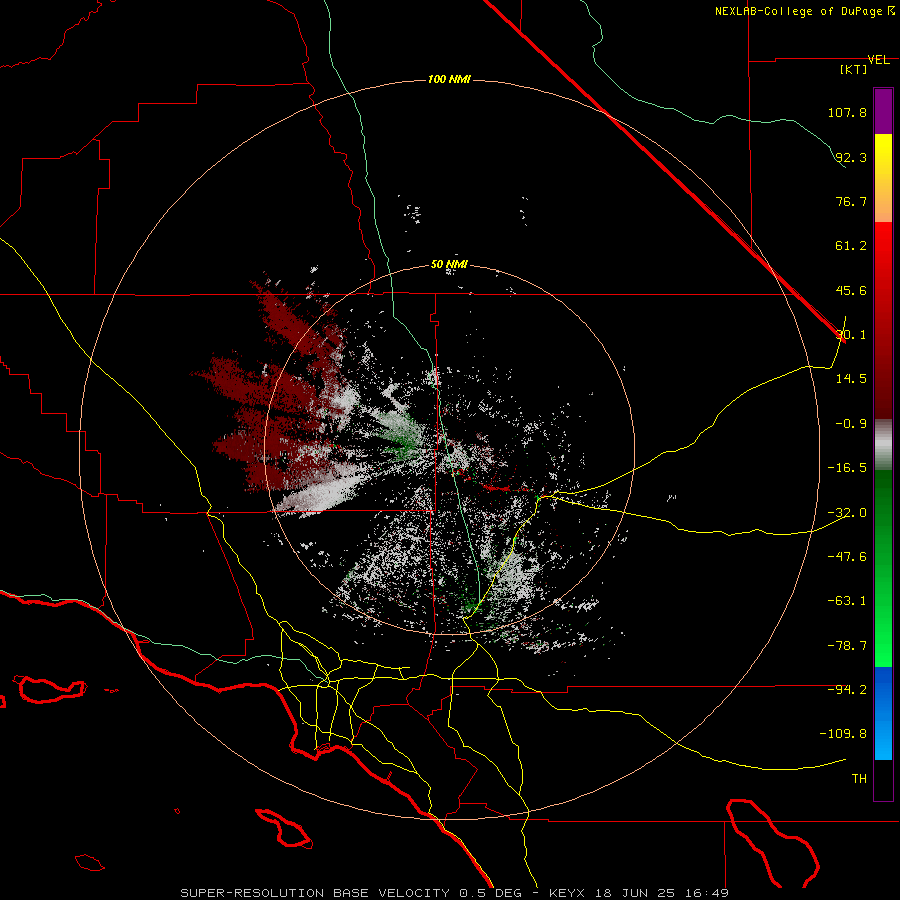Click the TH legend label
Viewport: 900px width, 900px height.
click(859, 779)
